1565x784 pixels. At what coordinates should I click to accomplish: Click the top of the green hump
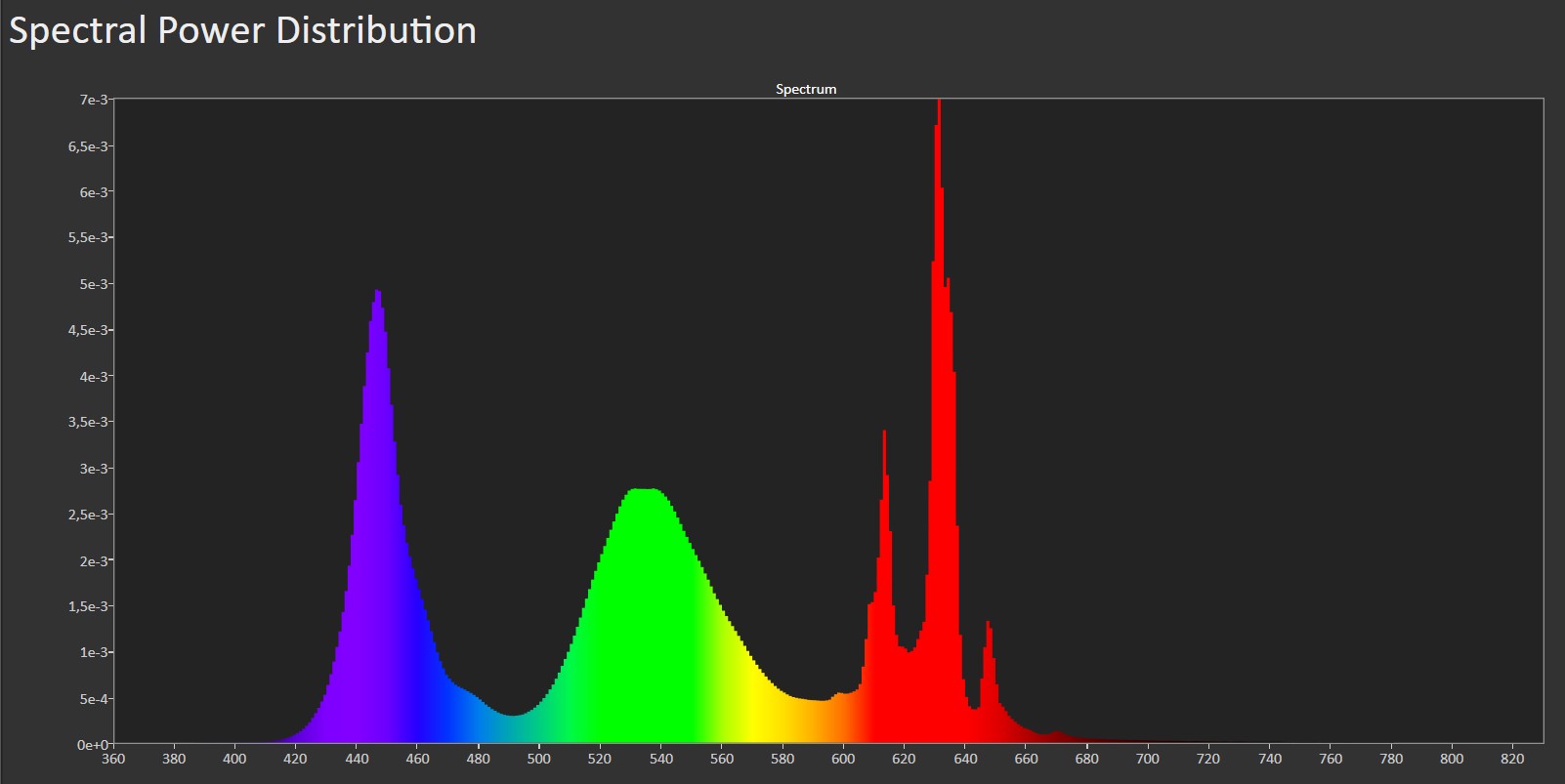click(x=642, y=492)
